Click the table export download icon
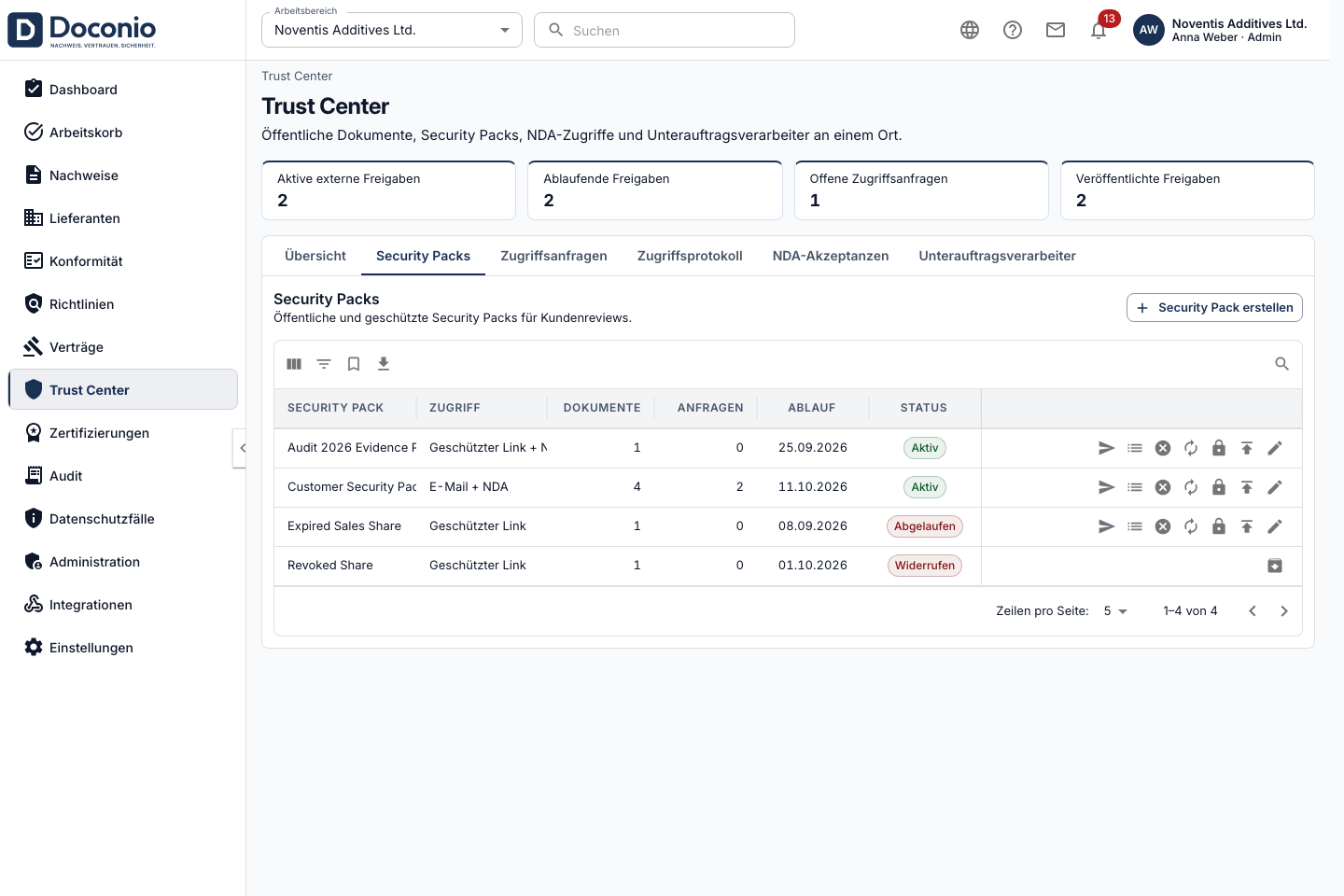The width and height of the screenshot is (1344, 896). click(x=384, y=364)
